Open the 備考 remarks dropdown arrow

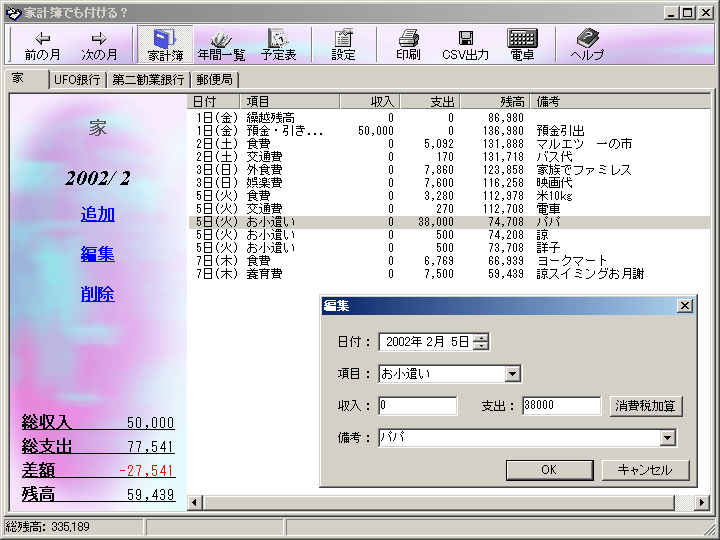tap(668, 438)
